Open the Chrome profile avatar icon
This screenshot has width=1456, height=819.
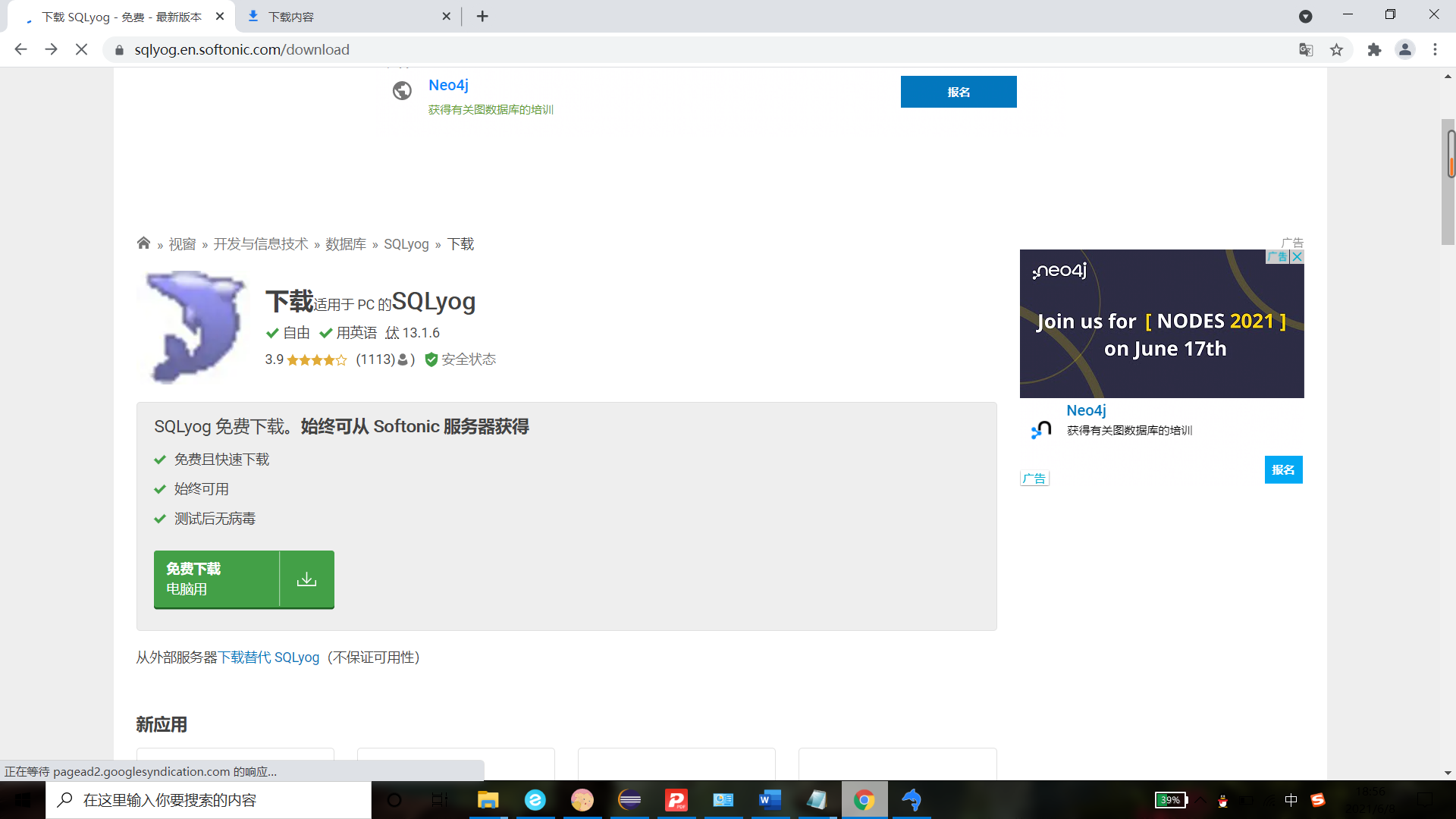click(1404, 50)
